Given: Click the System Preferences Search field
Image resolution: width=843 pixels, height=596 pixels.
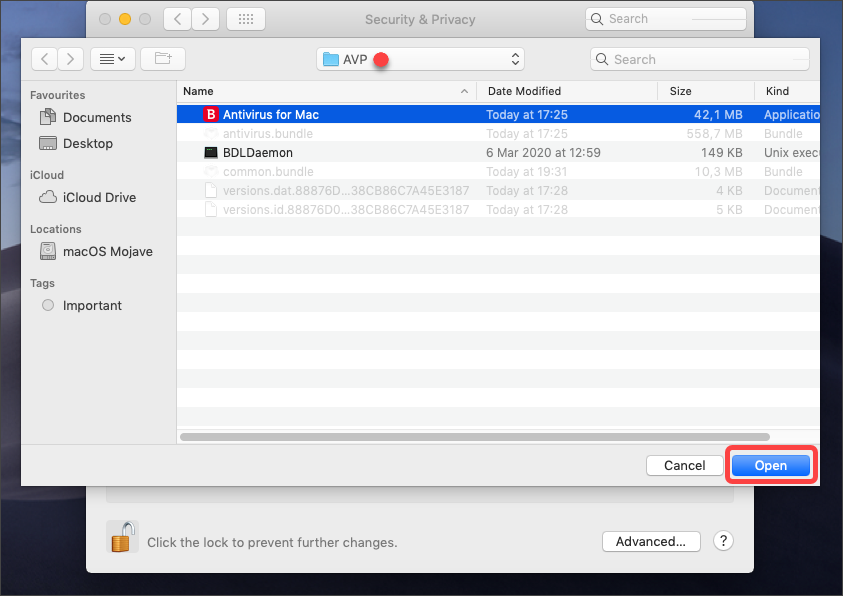Looking at the screenshot, I should [x=666, y=19].
